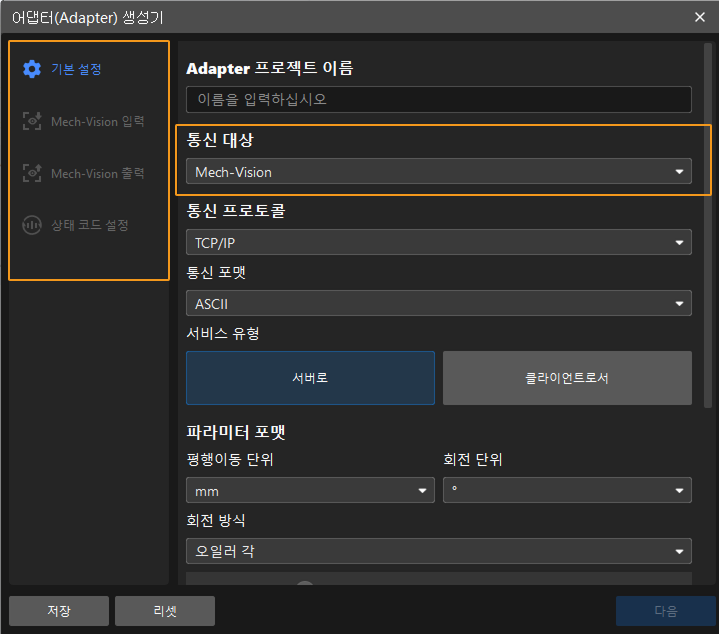The width and height of the screenshot is (719, 634).
Task: Select the 서버로 service type
Action: [310, 378]
